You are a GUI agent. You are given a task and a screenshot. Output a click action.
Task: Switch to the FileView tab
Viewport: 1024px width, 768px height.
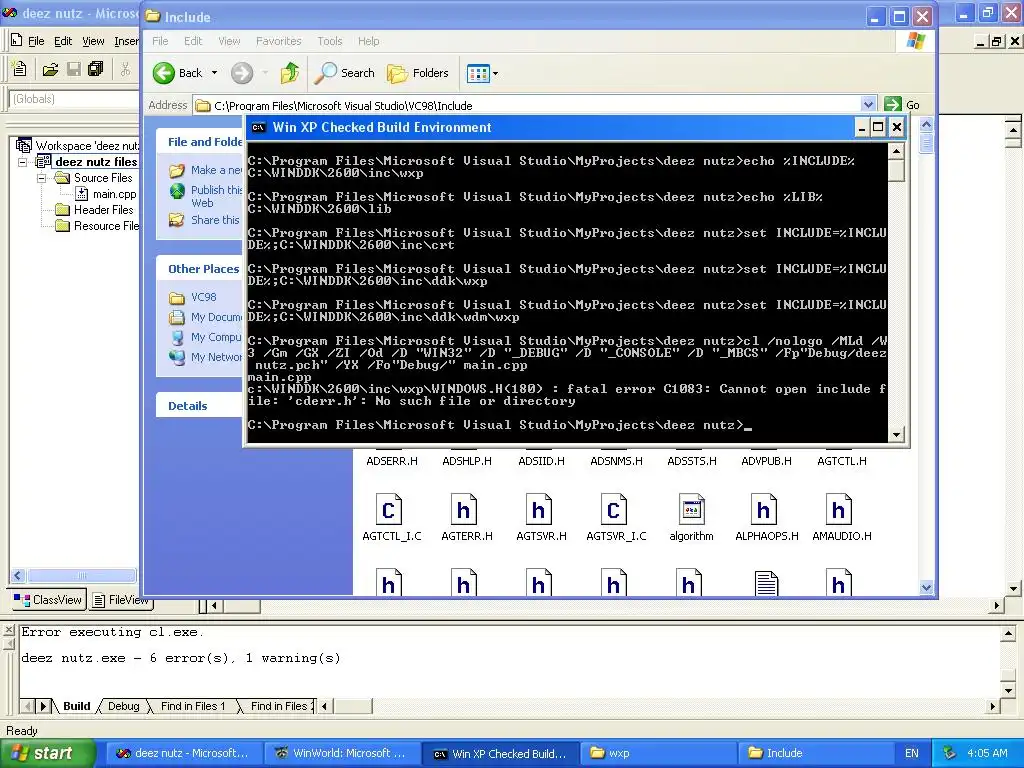coord(120,600)
